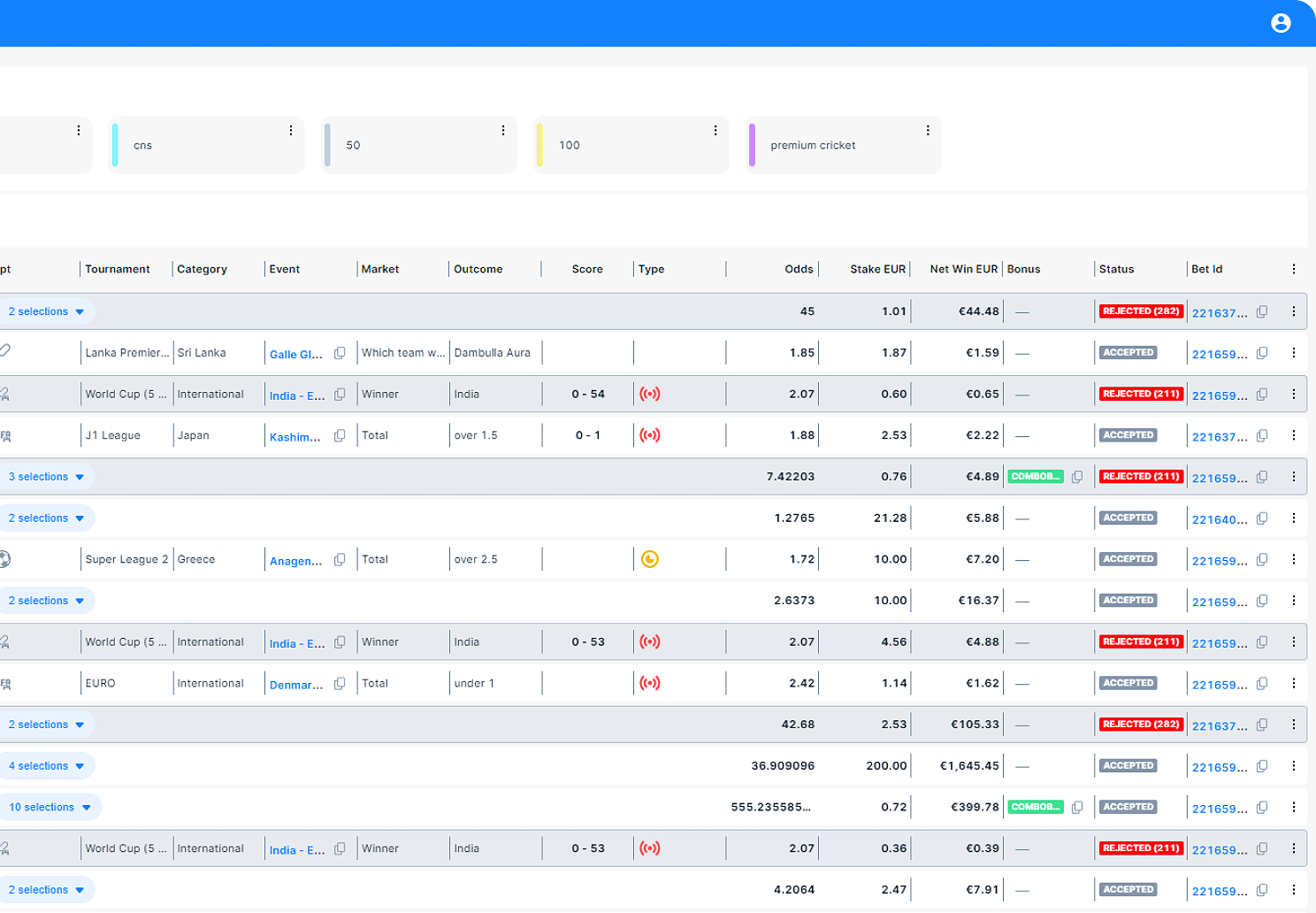Copy the Denmar... event name
The height and width of the screenshot is (913, 1316).
point(340,683)
